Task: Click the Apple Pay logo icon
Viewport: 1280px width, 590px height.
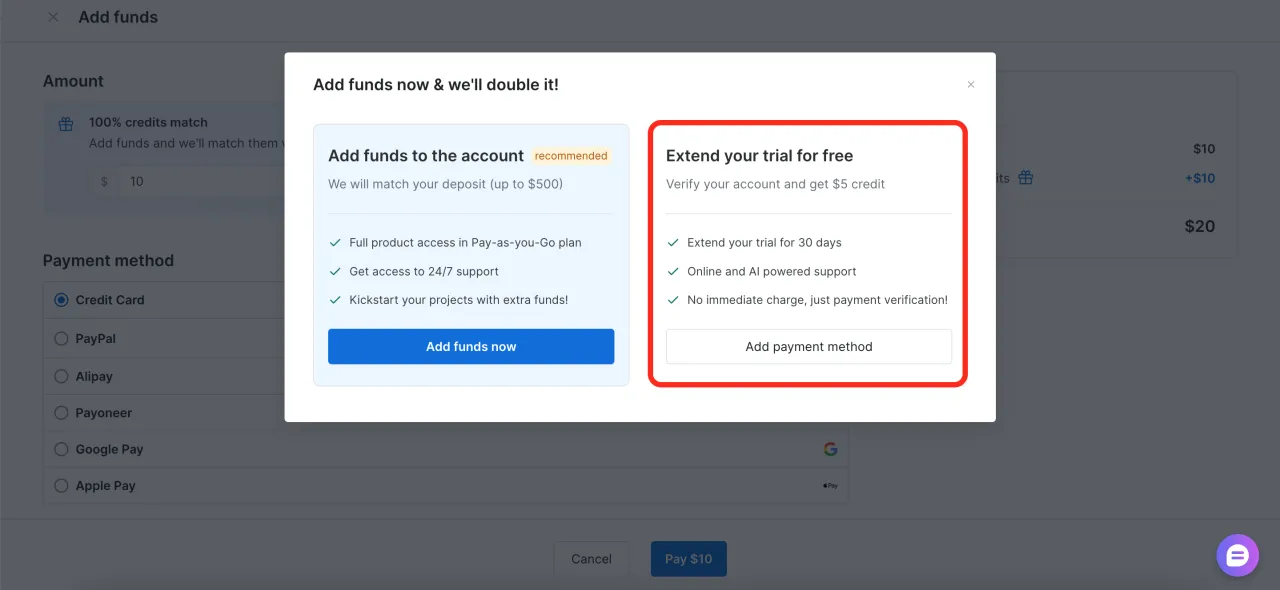Action: 830,486
